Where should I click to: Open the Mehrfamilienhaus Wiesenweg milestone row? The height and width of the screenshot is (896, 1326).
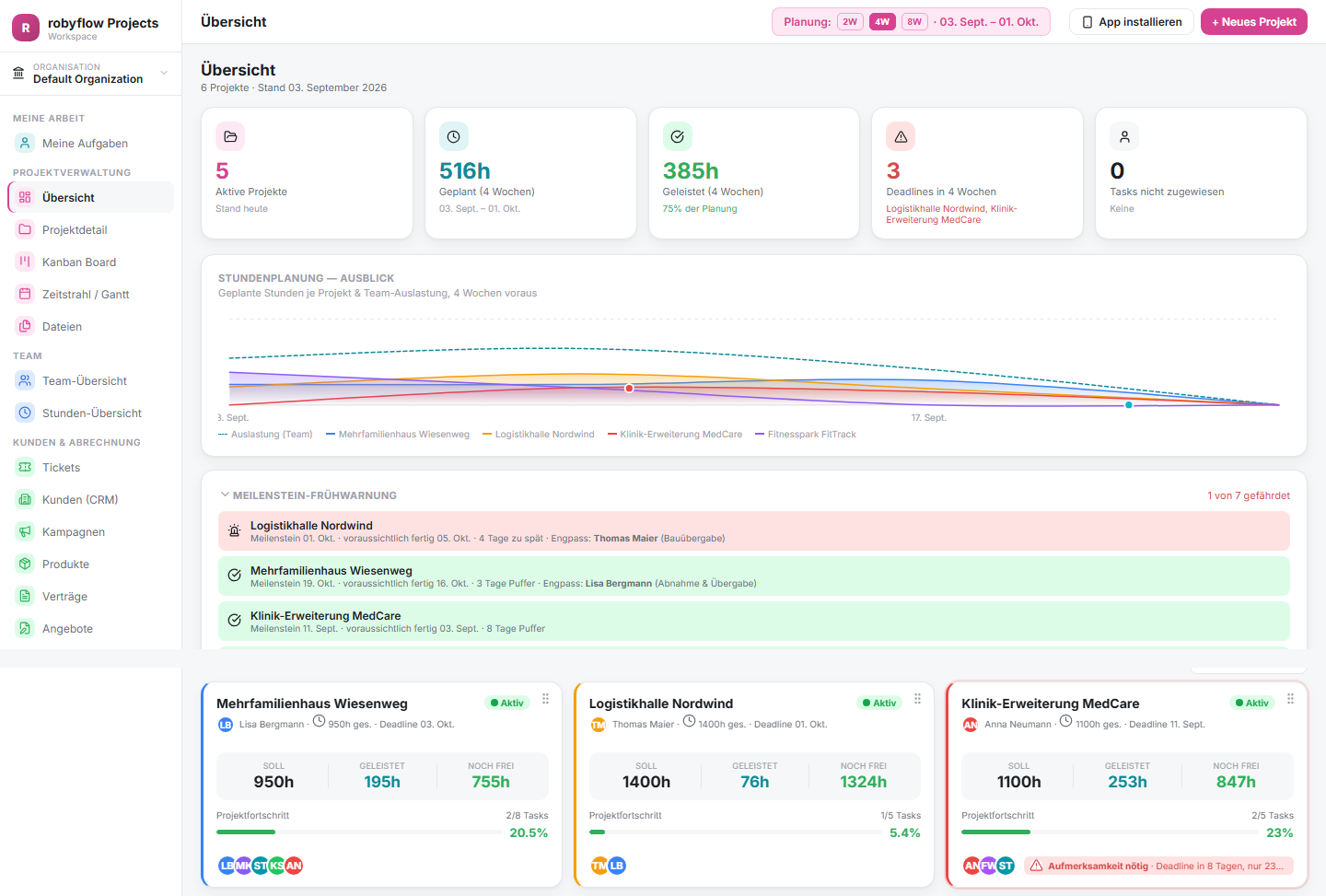[754, 576]
